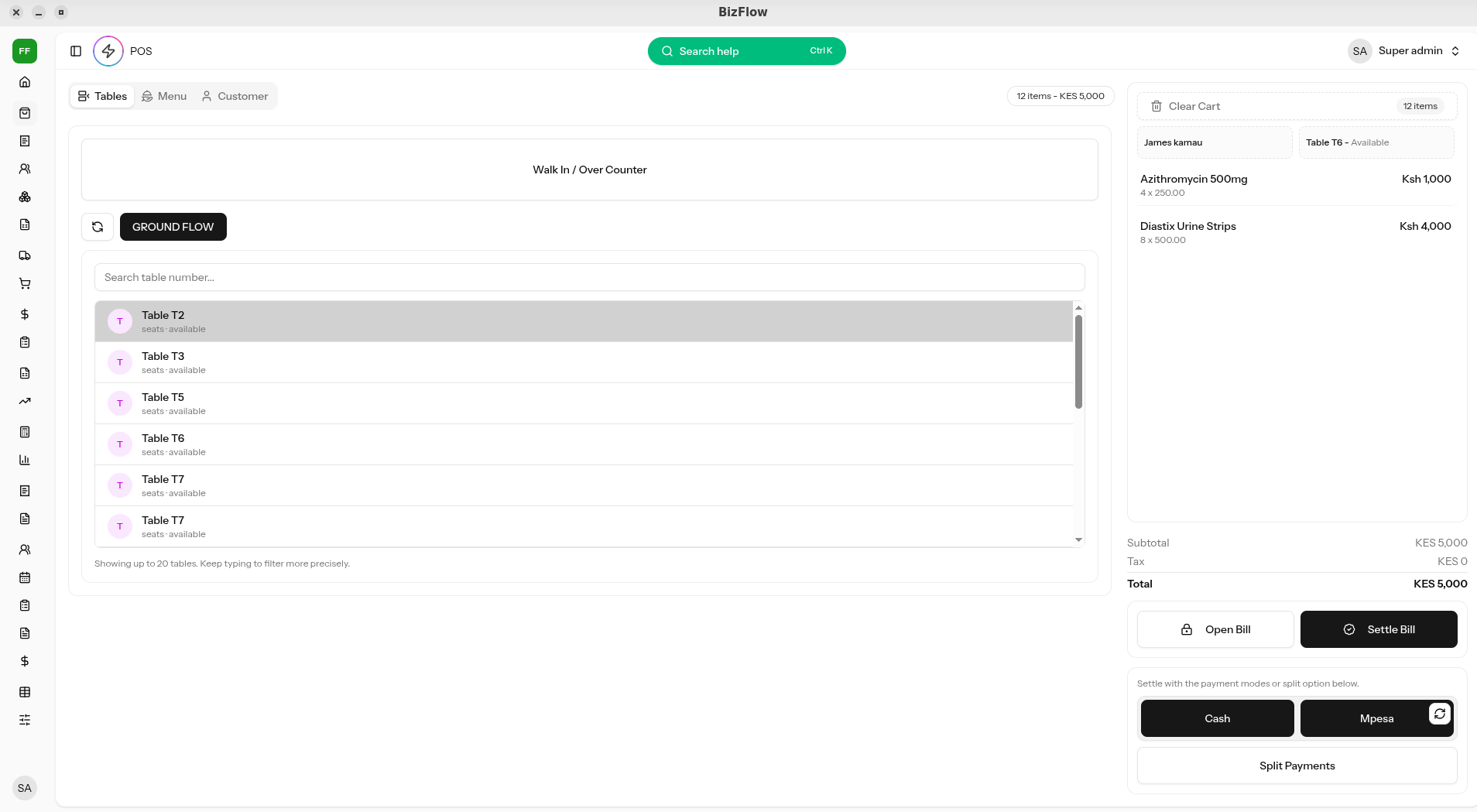Viewport: 1477px width, 812px height.
Task: Open the home icon in the sidebar
Action: point(25,82)
